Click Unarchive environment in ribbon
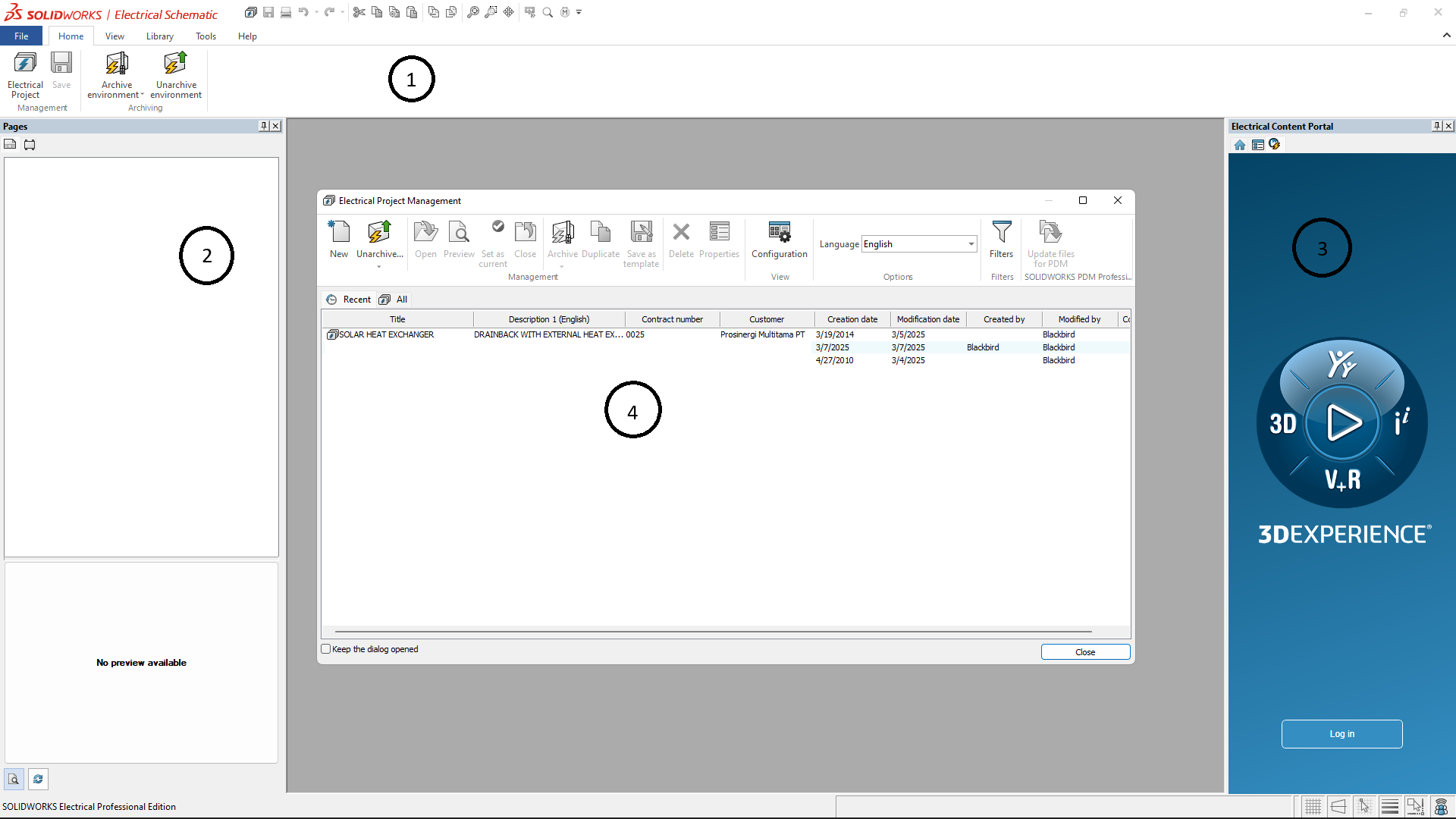This screenshot has width=1456, height=819. coord(175,75)
